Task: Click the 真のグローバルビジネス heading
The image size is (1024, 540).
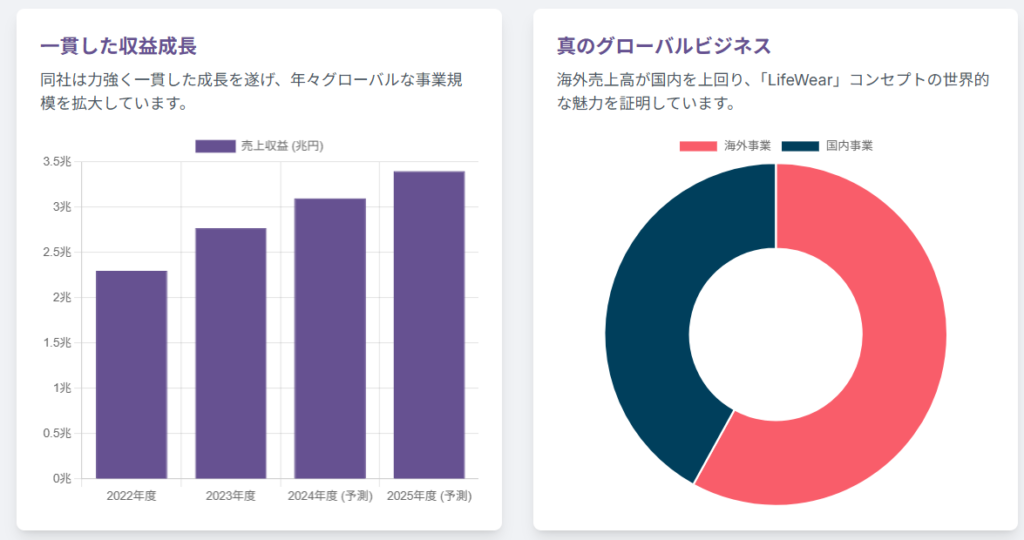Action: coord(664,46)
